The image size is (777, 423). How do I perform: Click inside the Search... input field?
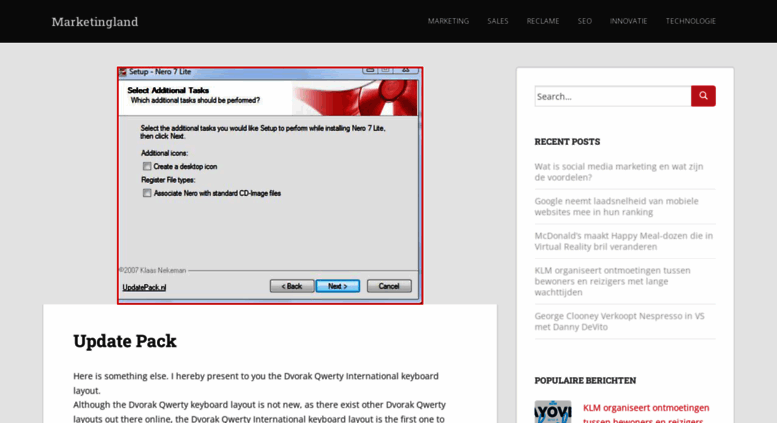(x=613, y=96)
